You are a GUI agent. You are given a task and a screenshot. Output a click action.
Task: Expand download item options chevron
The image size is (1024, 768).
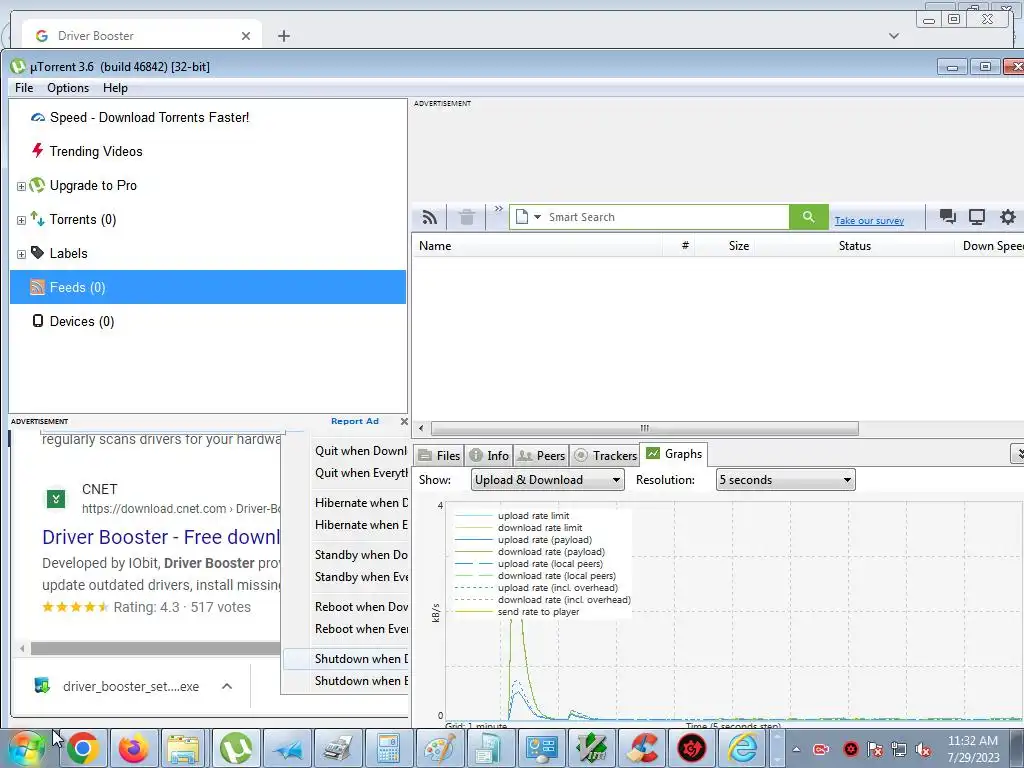pos(227,686)
